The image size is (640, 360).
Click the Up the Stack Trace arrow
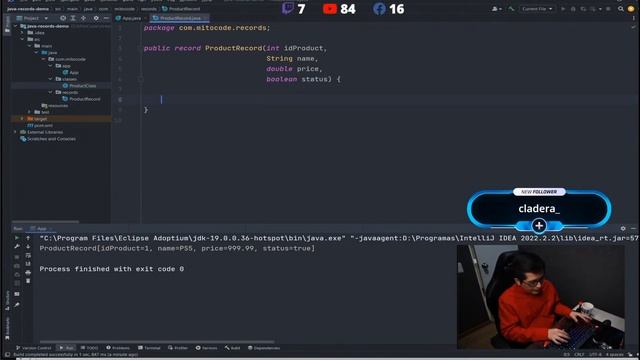[28, 238]
